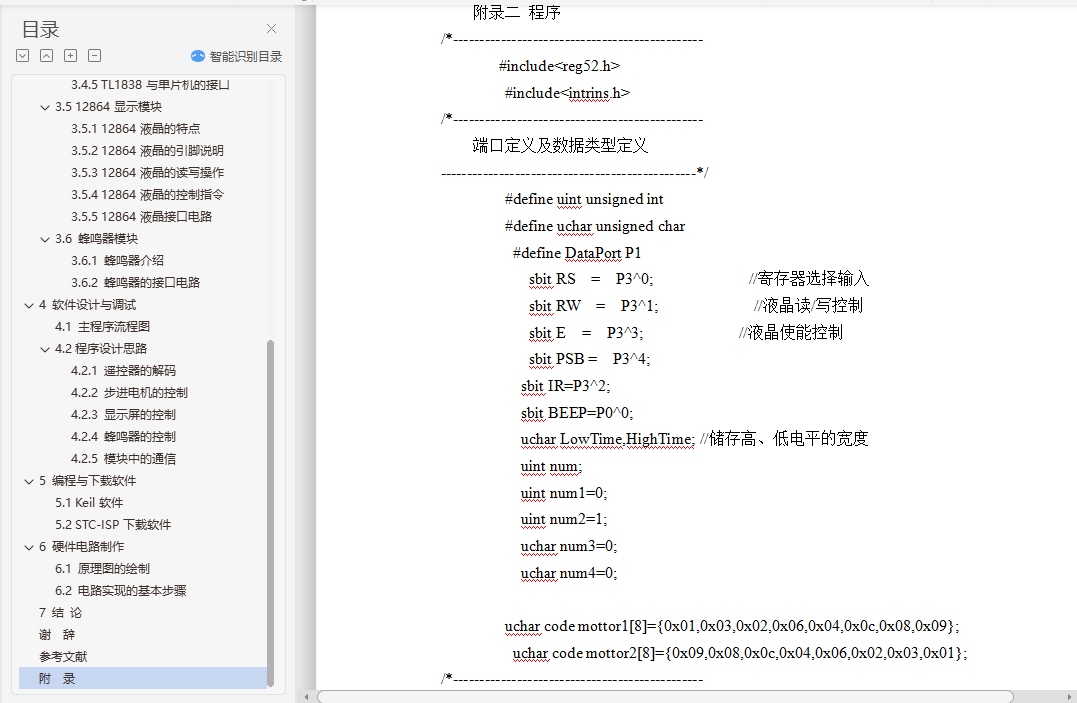Click the //寄存器选择输入 comment
Screen dimensions: 1077x703
click(x=809, y=278)
